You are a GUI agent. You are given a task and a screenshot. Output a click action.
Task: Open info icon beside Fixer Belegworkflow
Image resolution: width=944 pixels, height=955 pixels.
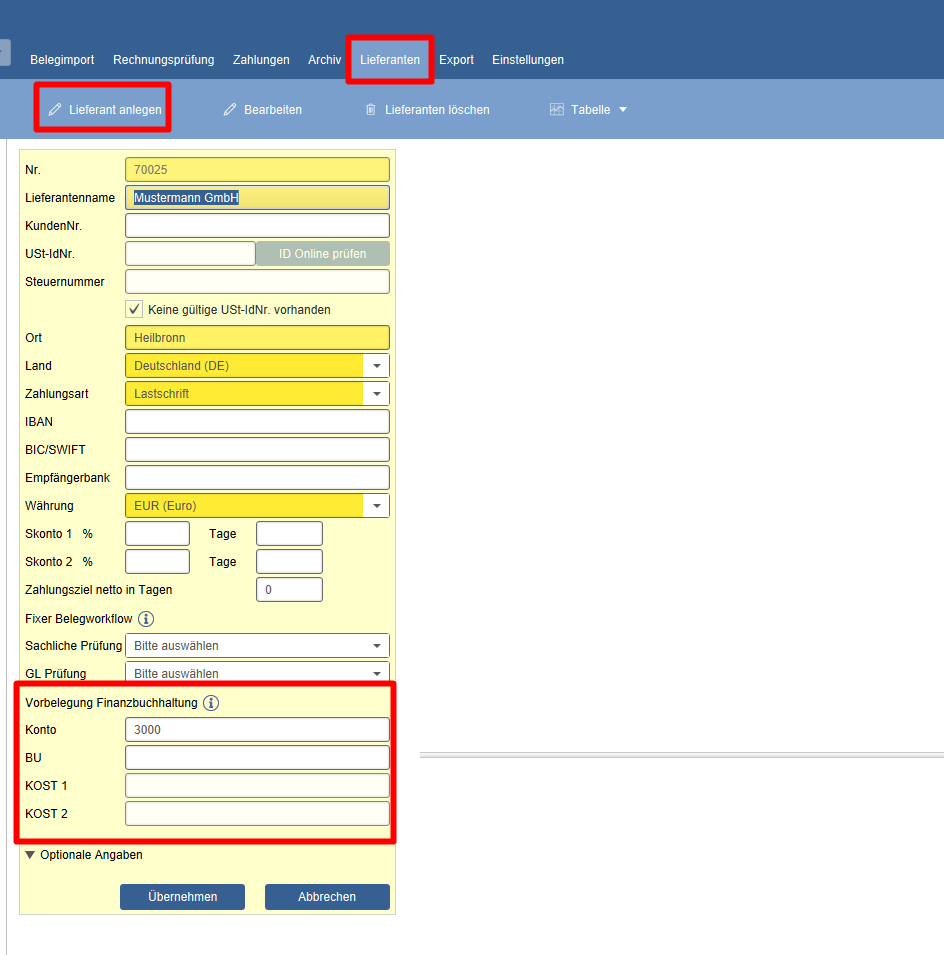[x=146, y=619]
